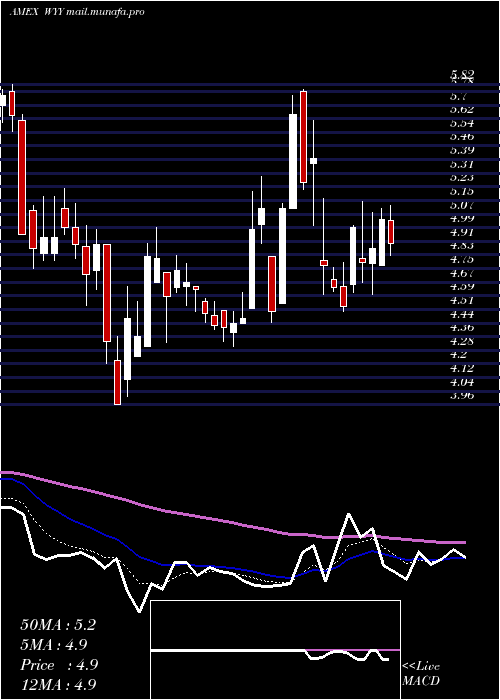The height and width of the screenshot is (700, 500).
Task: Click the 3.96 price axis label
Action: [x=462, y=396]
